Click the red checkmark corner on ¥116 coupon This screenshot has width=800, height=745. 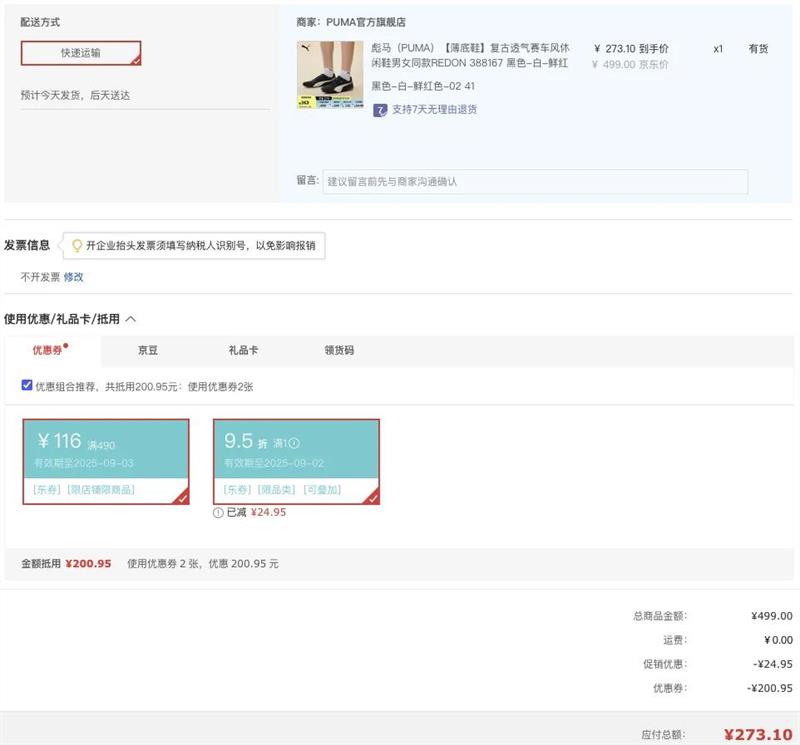tap(181, 497)
